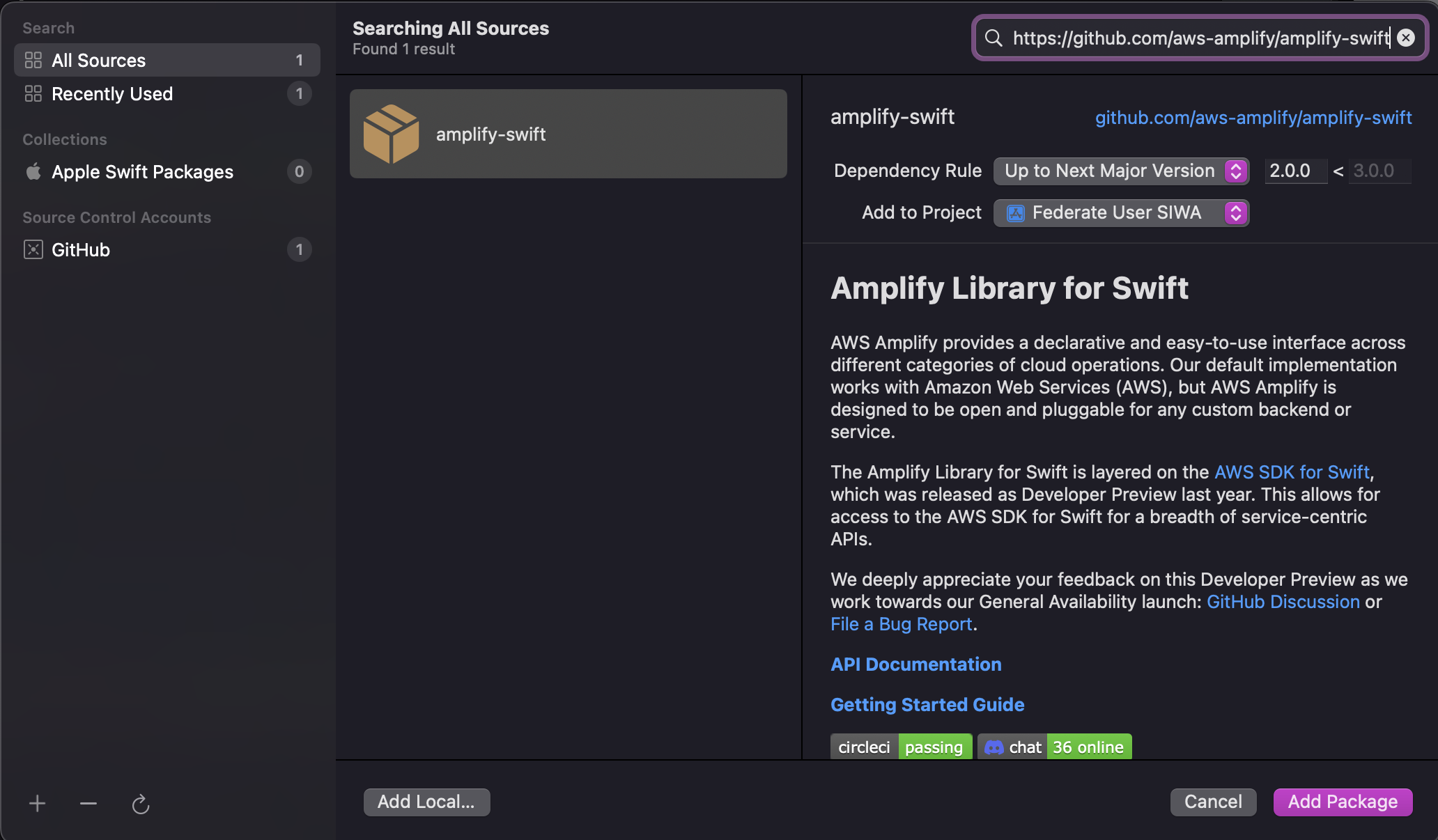Click the GitHub account icon in sidebar
The height and width of the screenshot is (840, 1438).
click(x=33, y=249)
